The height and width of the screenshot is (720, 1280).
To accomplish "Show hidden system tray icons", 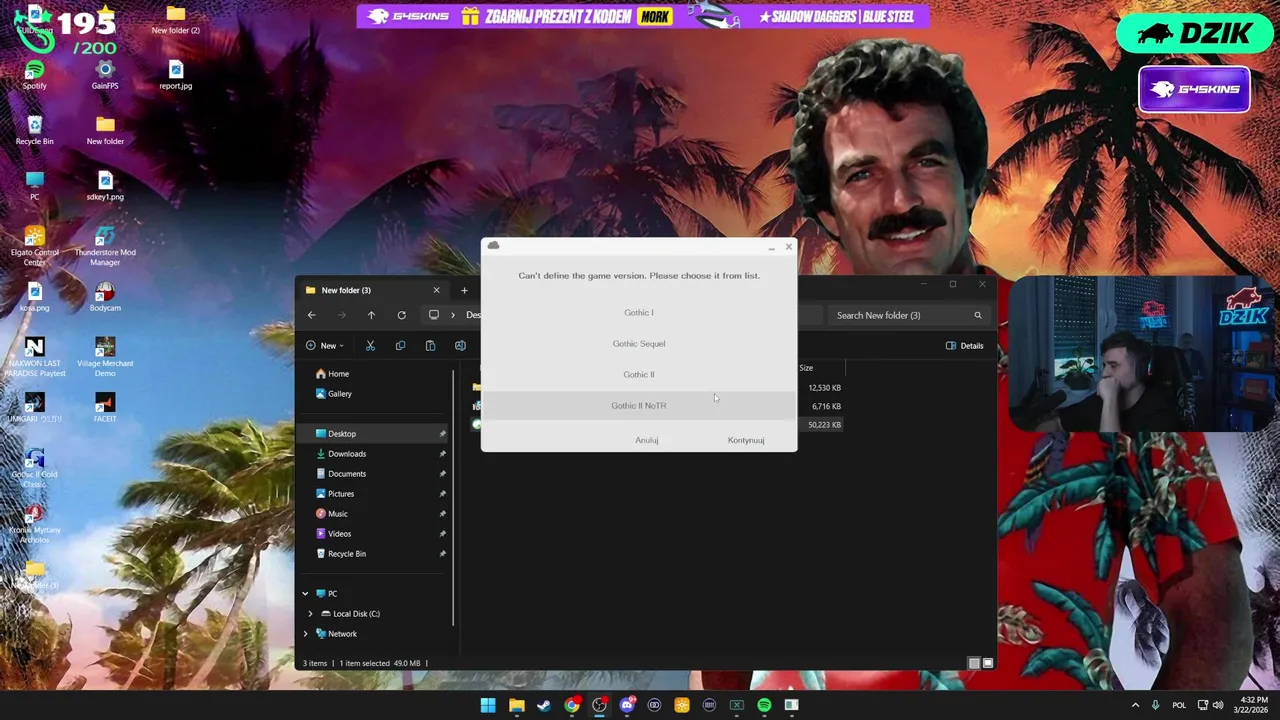I will (x=1135, y=705).
